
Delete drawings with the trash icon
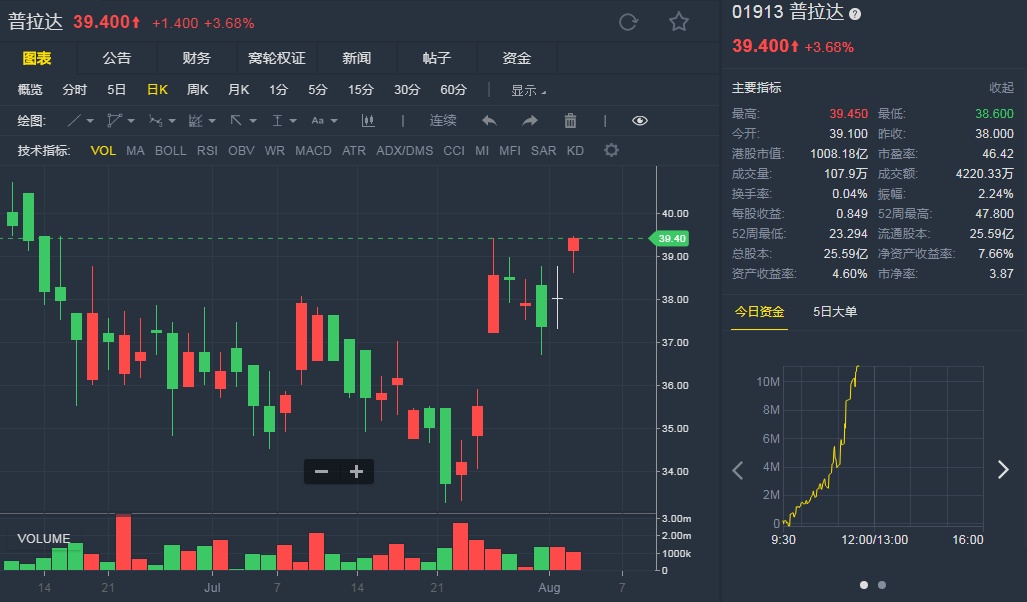[570, 121]
